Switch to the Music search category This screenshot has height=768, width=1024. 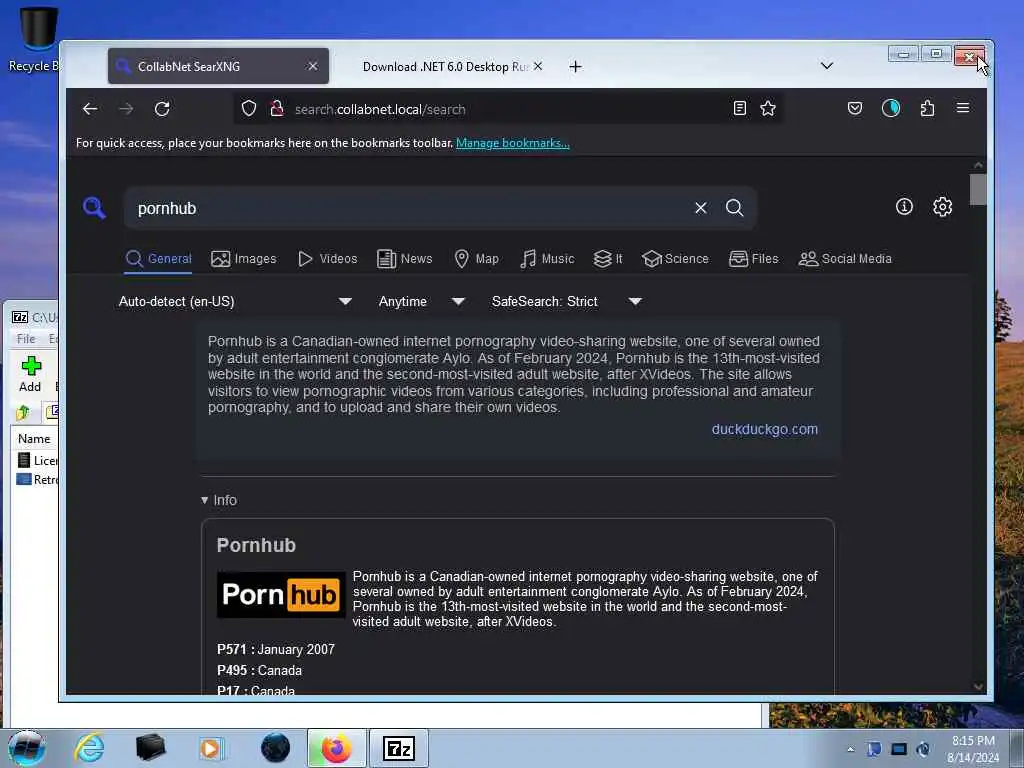[547, 259]
